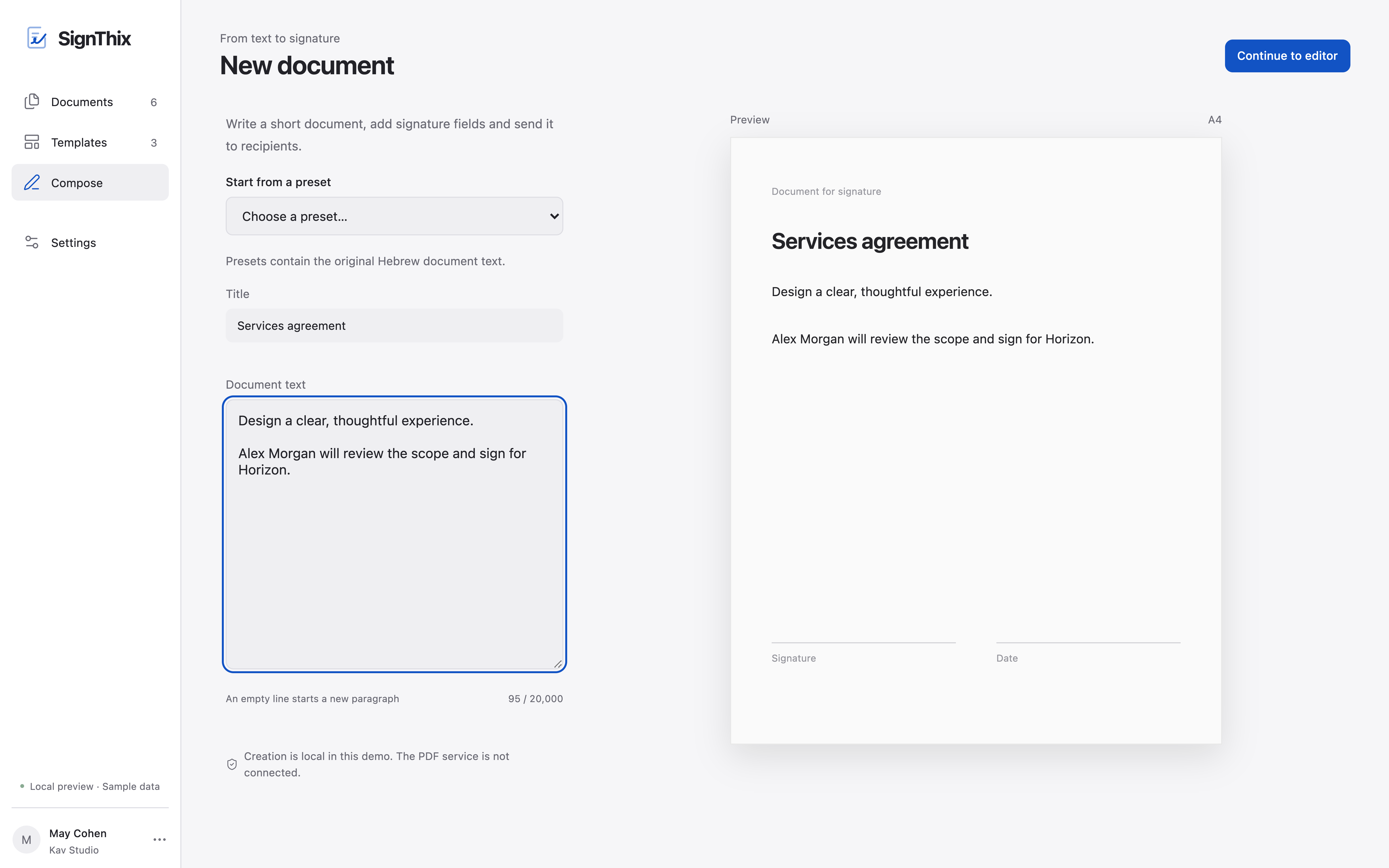
Task: Click the May Cohen avatar
Action: point(26,840)
